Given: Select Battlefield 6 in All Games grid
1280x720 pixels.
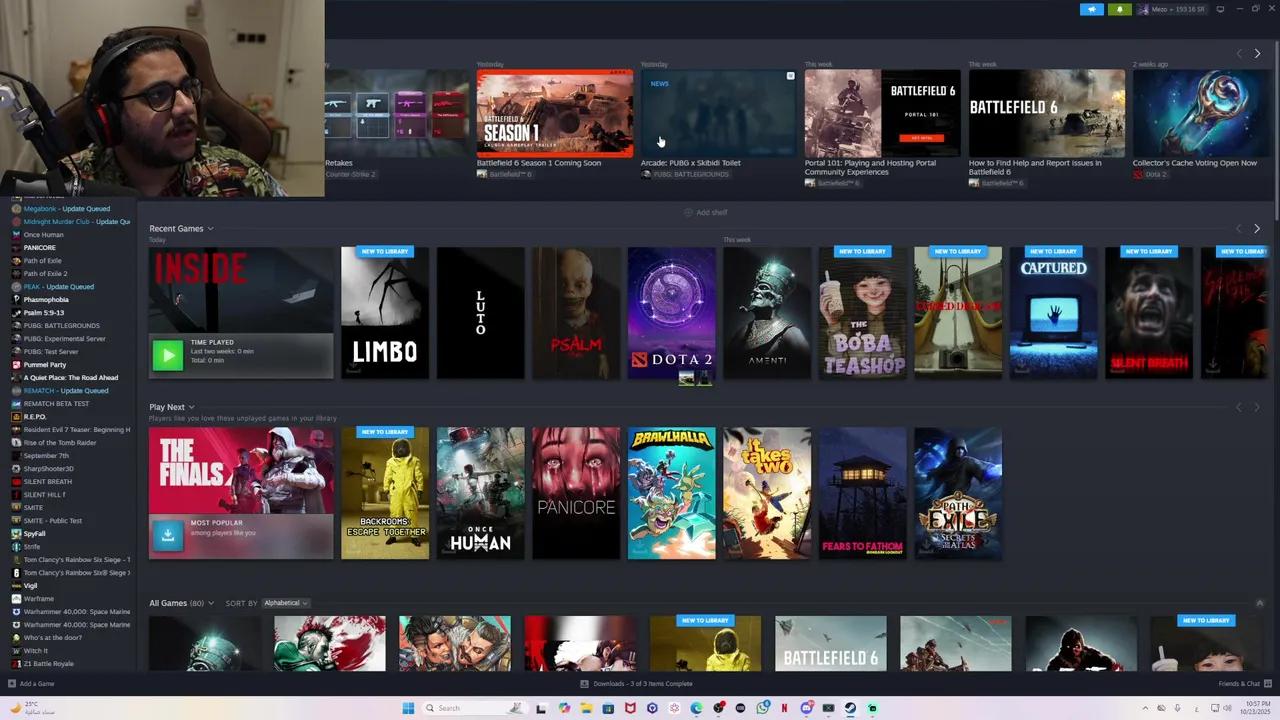Looking at the screenshot, I should 831,643.
